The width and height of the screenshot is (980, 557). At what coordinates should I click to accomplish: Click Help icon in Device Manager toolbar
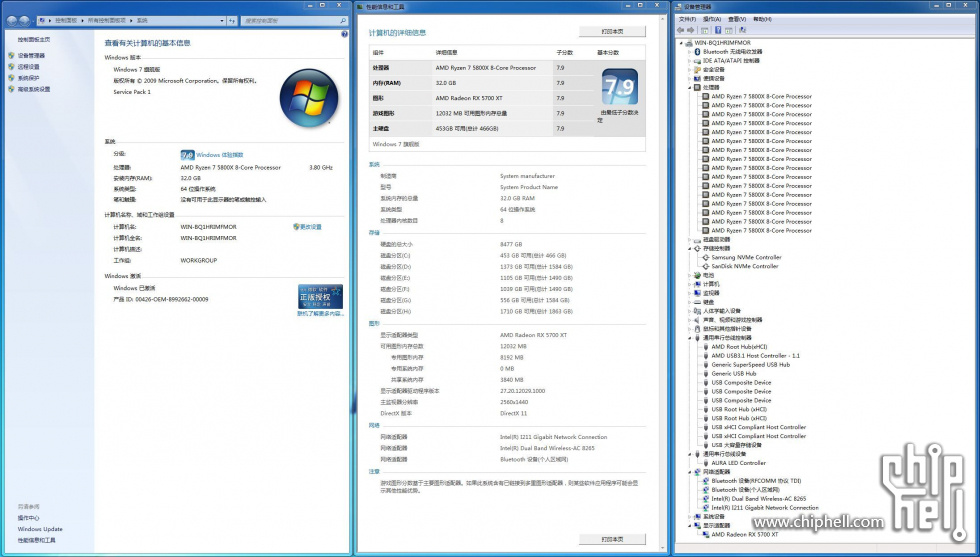(718, 29)
